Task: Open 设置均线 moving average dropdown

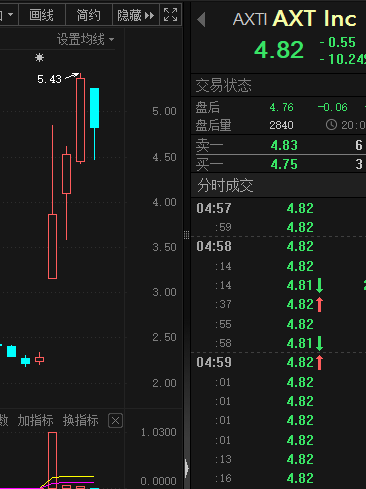Action: click(x=86, y=39)
